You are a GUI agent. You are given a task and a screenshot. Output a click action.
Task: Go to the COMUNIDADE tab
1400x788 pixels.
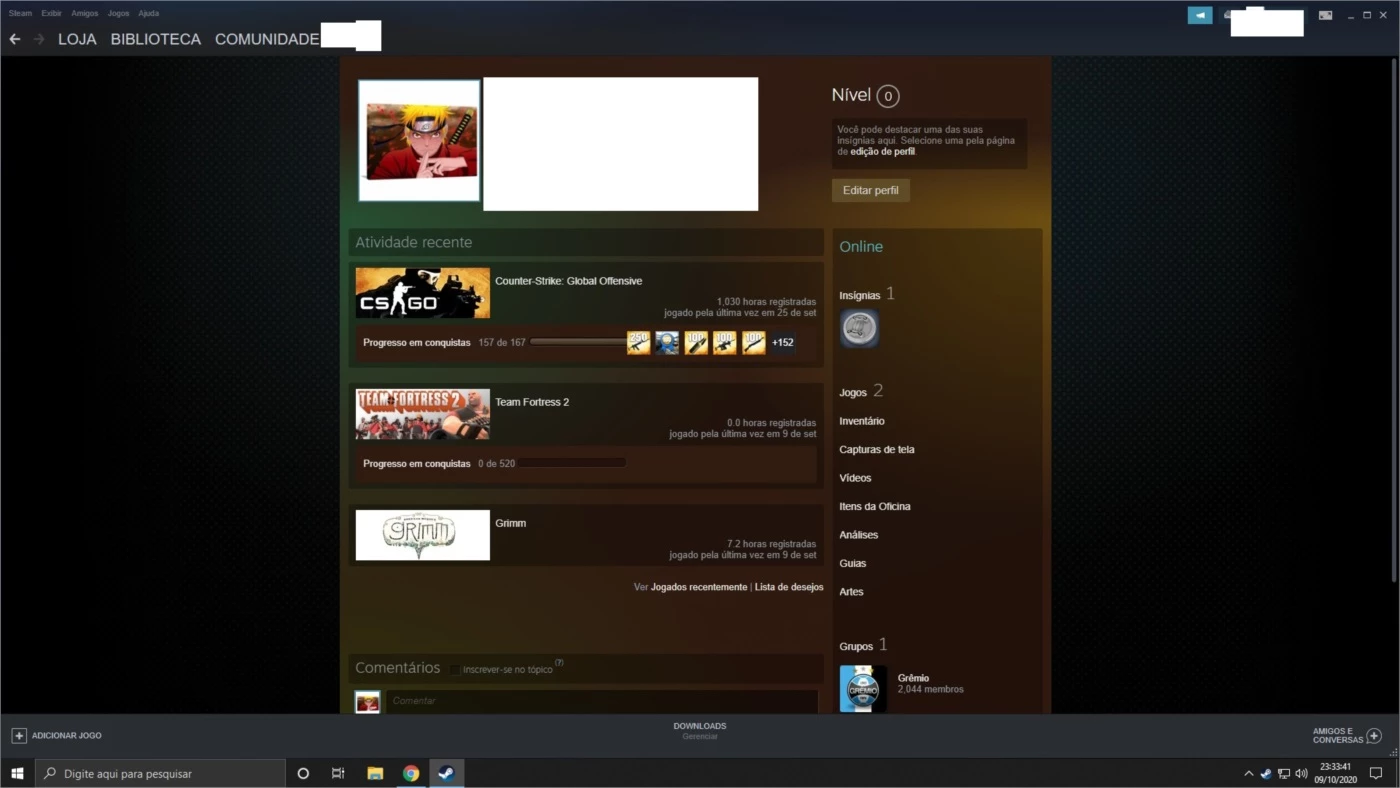(x=267, y=39)
